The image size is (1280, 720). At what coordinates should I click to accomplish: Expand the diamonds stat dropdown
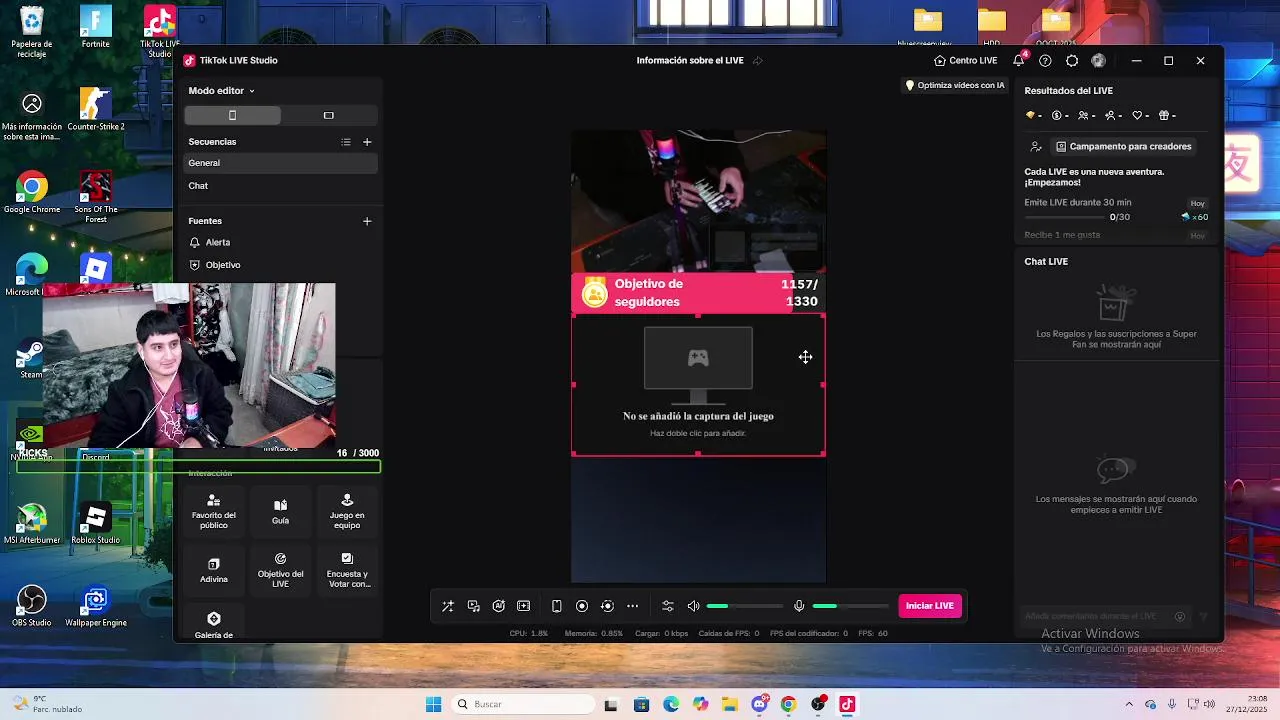point(1033,115)
